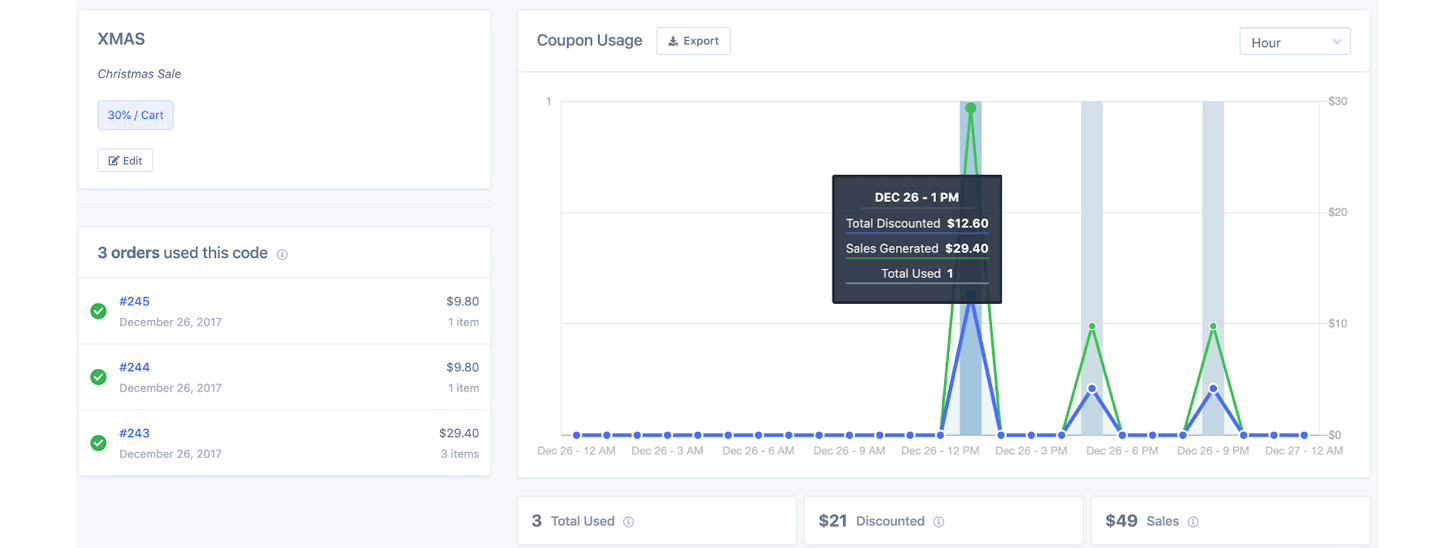
Task: Open the Hour interval dropdown
Action: pyautogui.click(x=1294, y=42)
